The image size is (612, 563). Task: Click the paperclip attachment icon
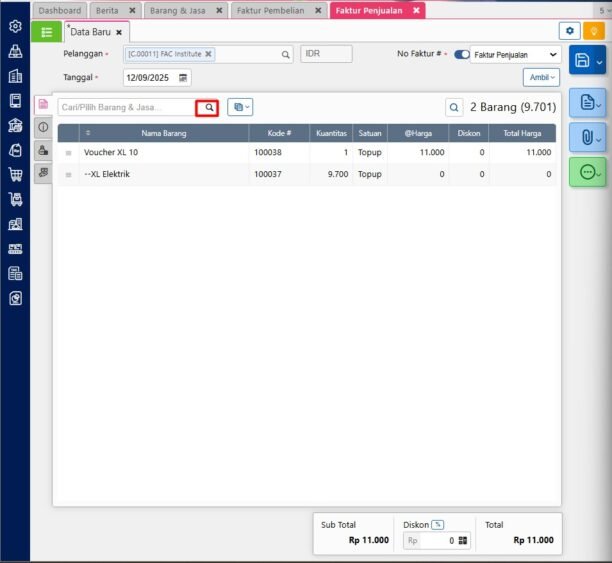point(587,137)
